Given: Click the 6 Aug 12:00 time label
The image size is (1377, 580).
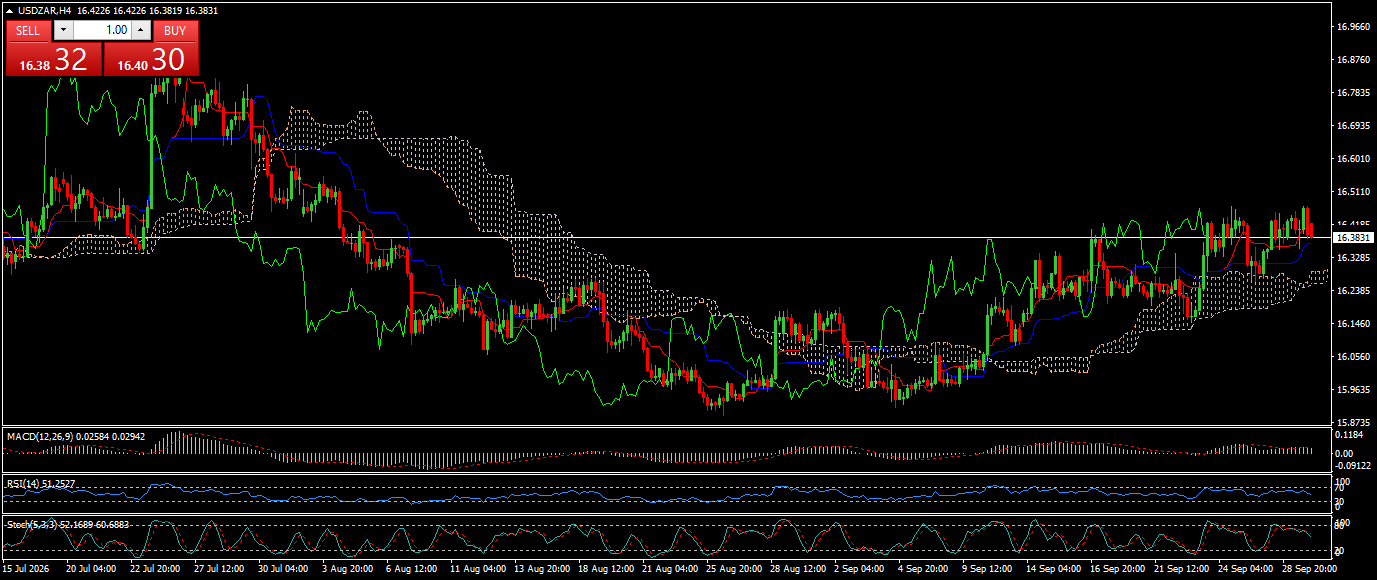Looking at the screenshot, I should click(x=410, y=569).
